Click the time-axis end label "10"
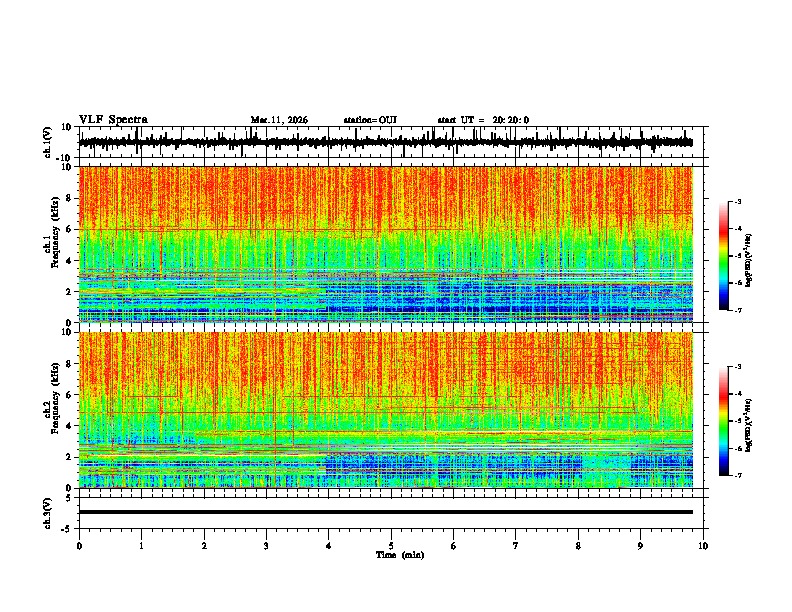 point(703,546)
